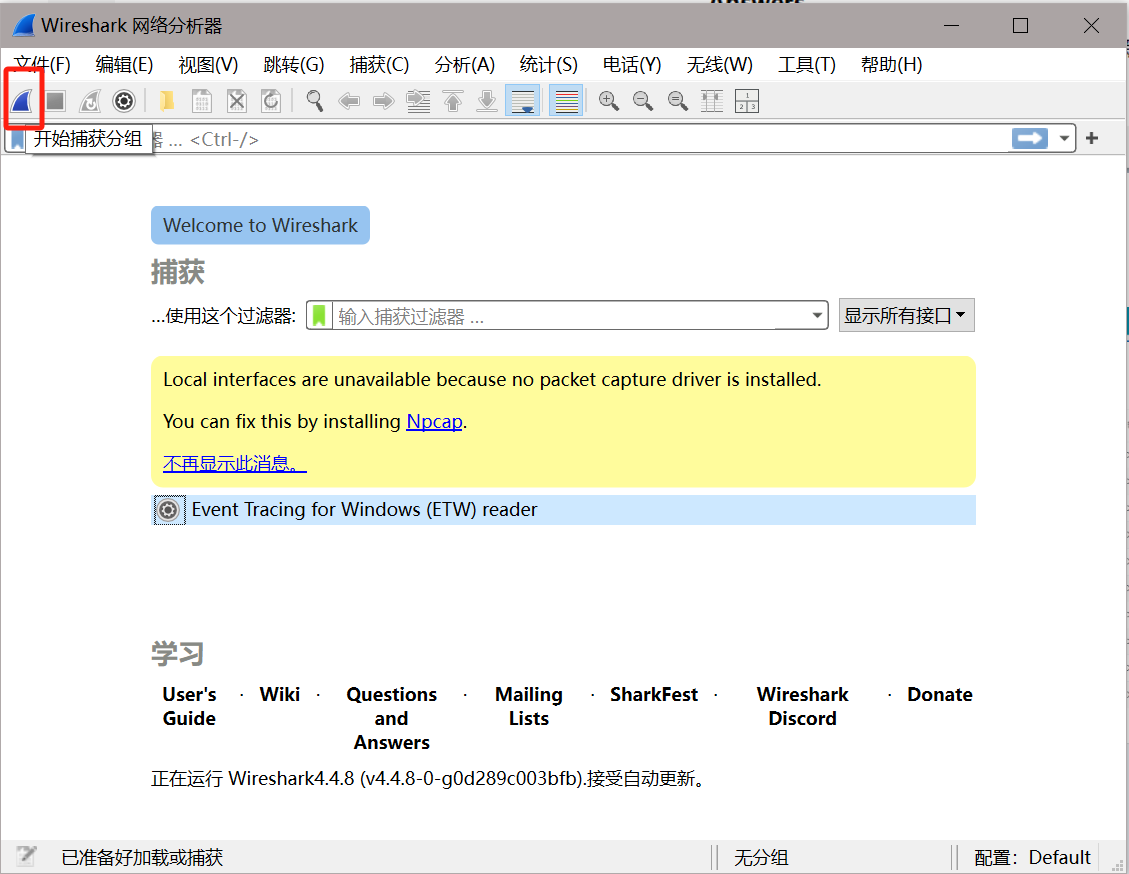Click the expert info status bar icon
1129x874 pixels.
coord(27,856)
